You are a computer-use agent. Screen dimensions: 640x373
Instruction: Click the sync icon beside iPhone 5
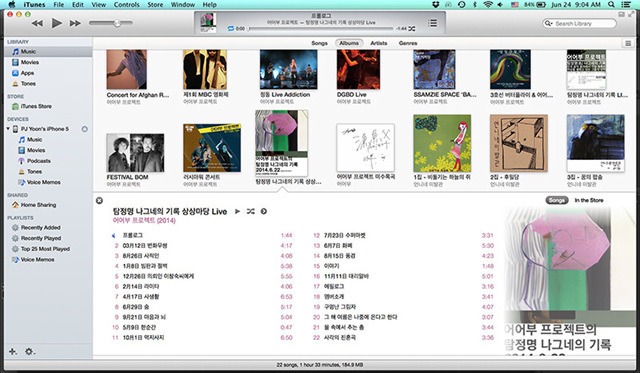(x=84, y=129)
